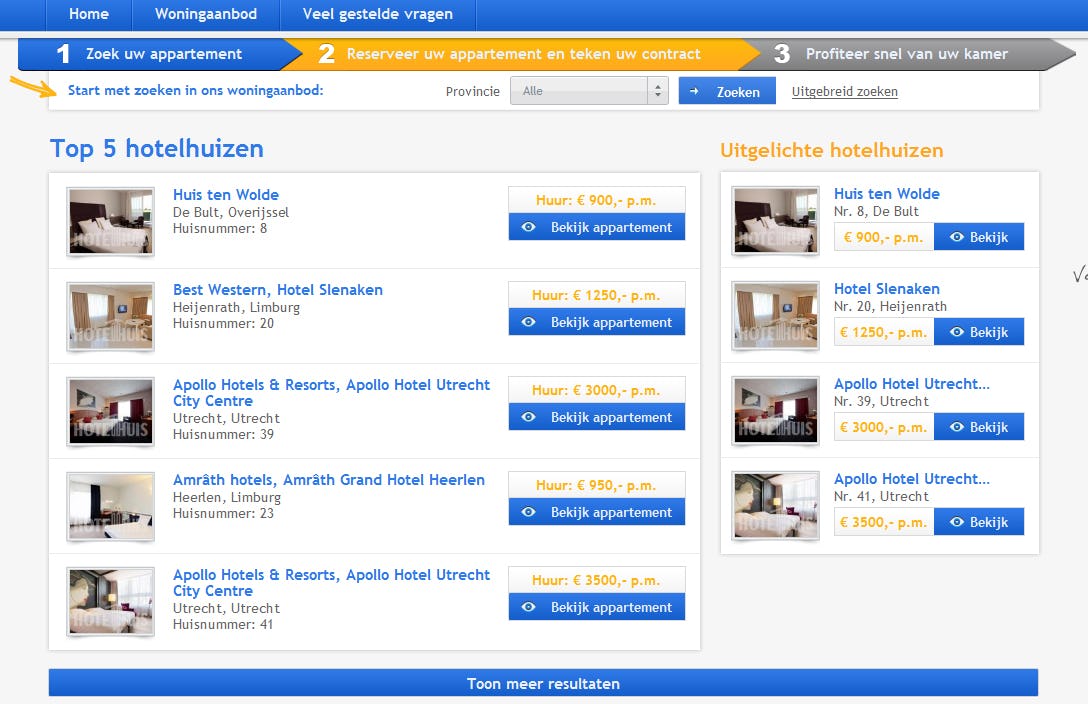Click featured Apollo Hotel Utrecht Nr. 41 thumbnail
Viewport: 1088px width, 704px height.
coord(776,506)
